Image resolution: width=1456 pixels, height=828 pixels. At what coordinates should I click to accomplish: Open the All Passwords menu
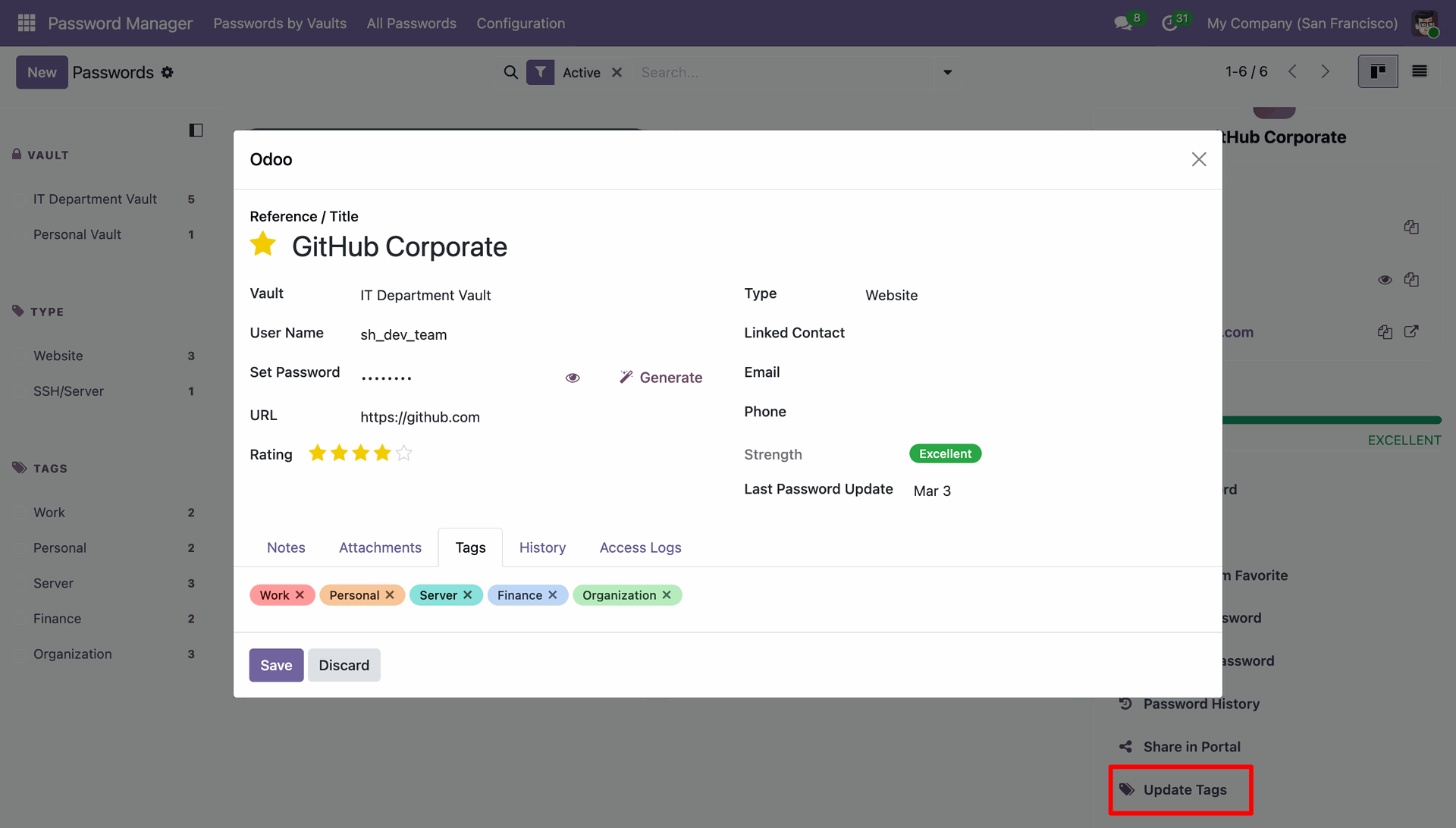412,24
